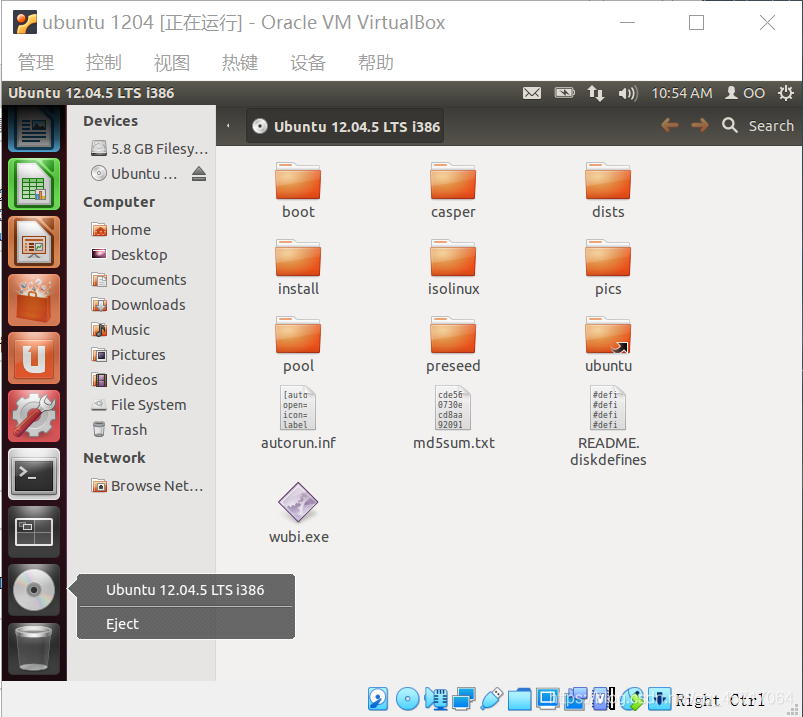Click Ubuntu 12.04.5 LTS i386 popup entry

[x=186, y=590]
